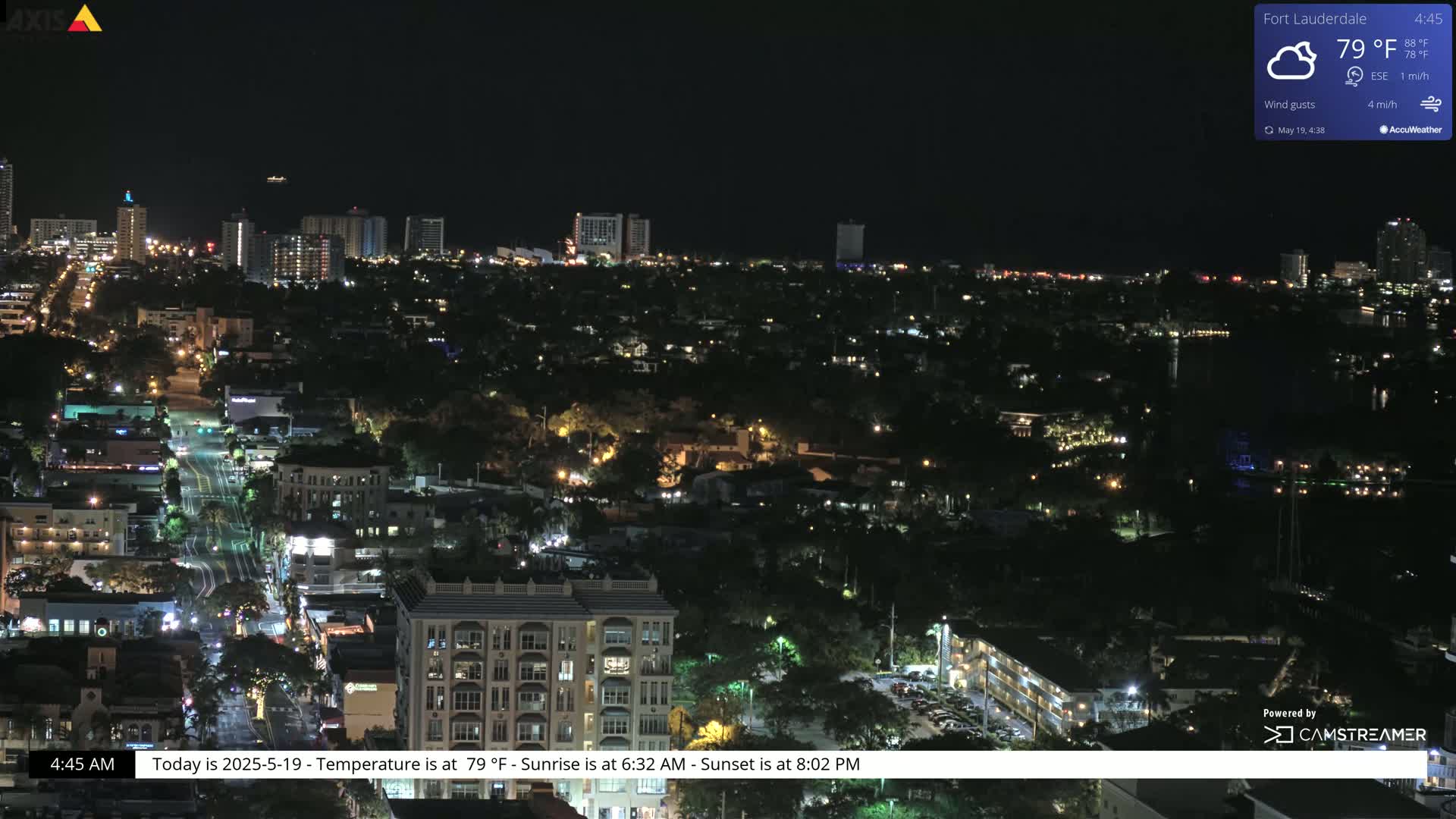This screenshot has height=819, width=1456.
Task: Click the 4 mi/h gust value
Action: [1382, 105]
